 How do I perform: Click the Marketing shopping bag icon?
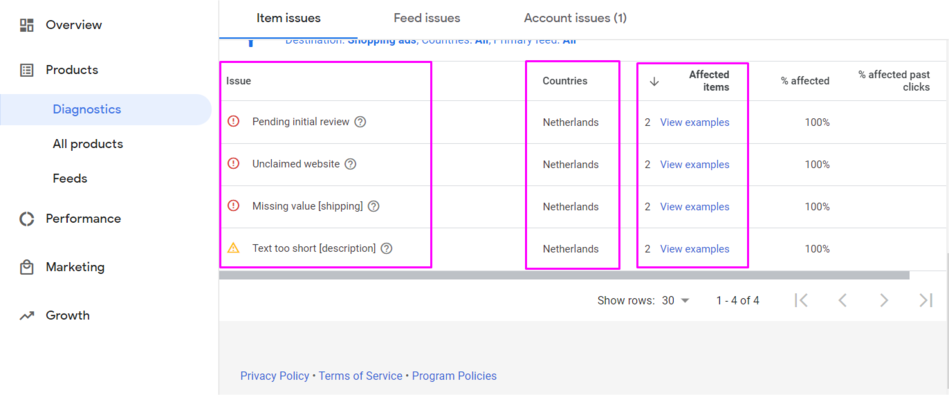click(x=27, y=267)
